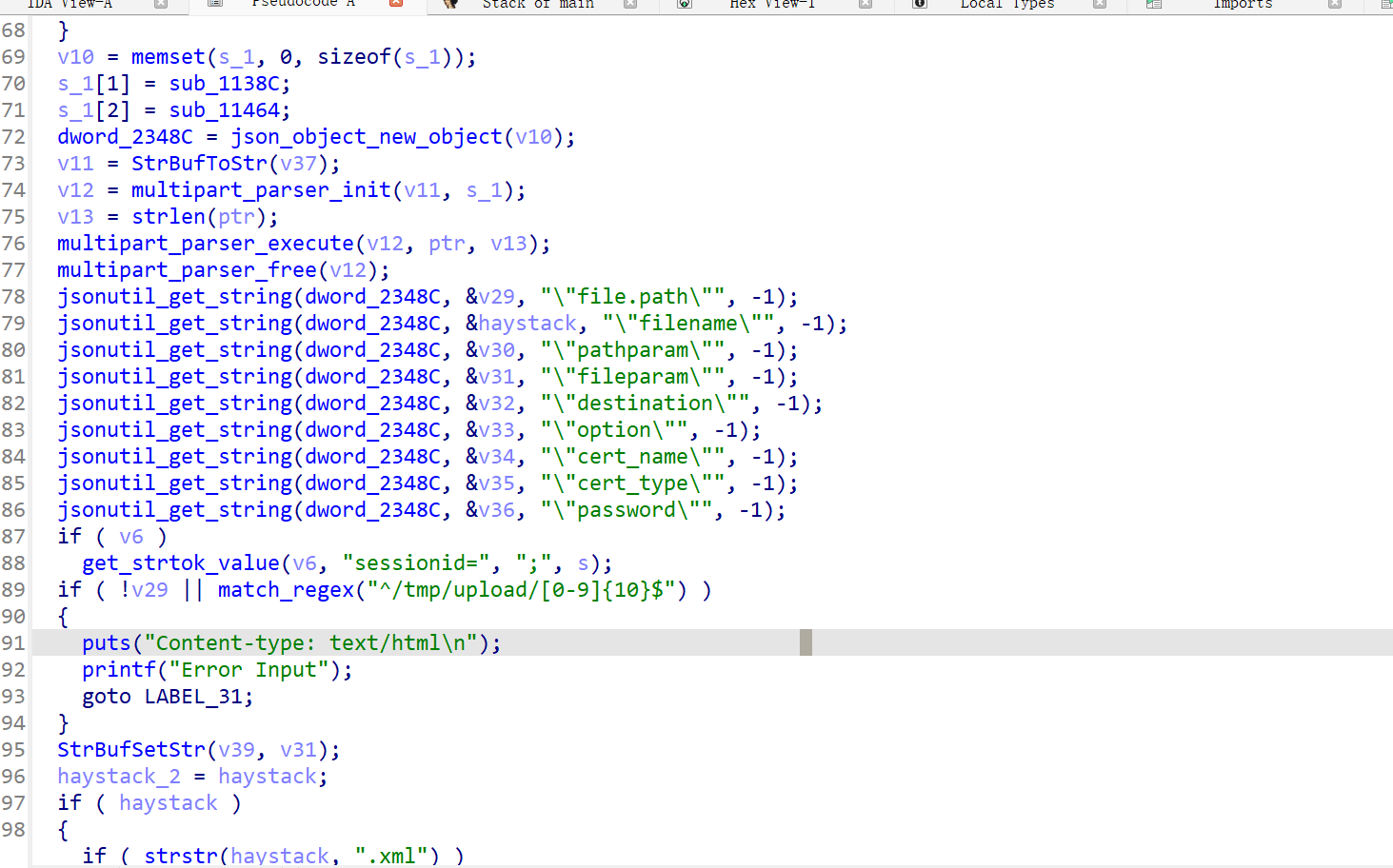Select the "fileparam" string literal
This screenshot has width=1393, height=868.
click(632, 377)
